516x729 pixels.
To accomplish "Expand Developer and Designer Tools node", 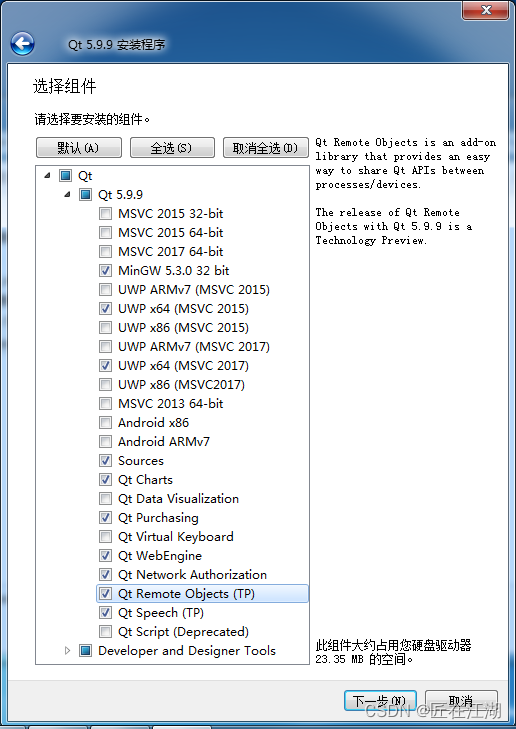I will [67, 650].
